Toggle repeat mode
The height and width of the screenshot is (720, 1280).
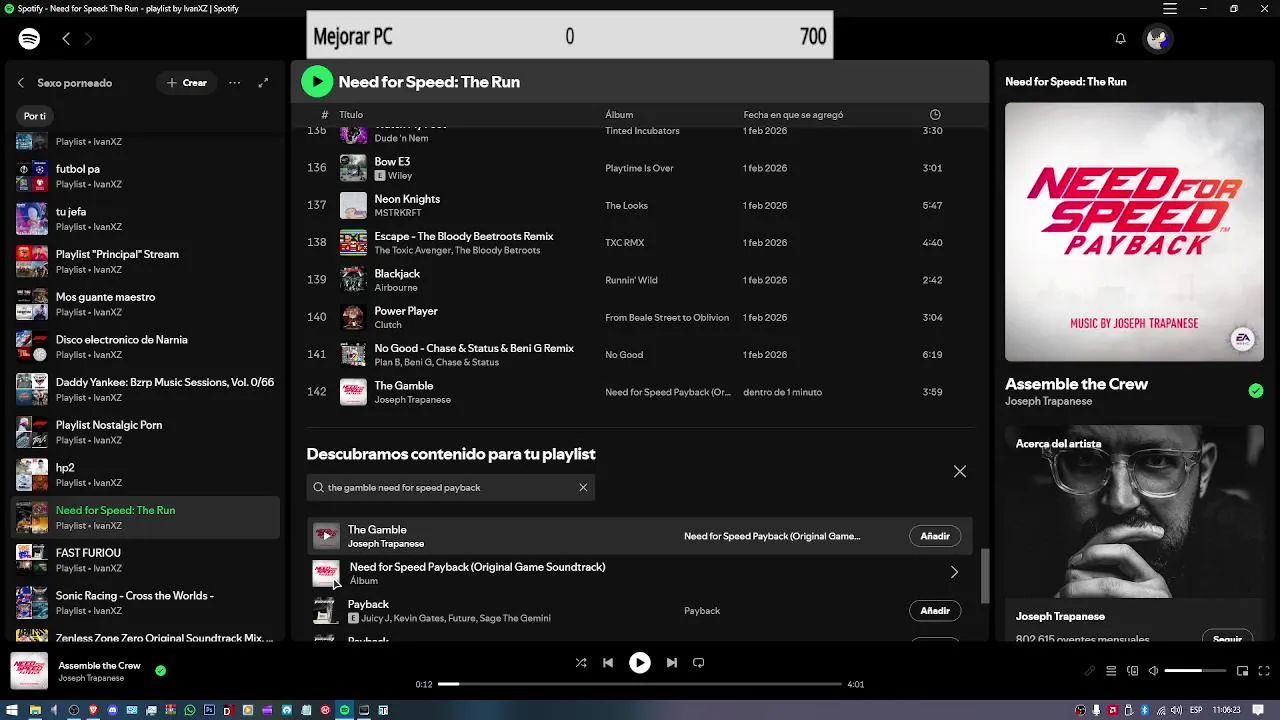pyautogui.click(x=699, y=662)
